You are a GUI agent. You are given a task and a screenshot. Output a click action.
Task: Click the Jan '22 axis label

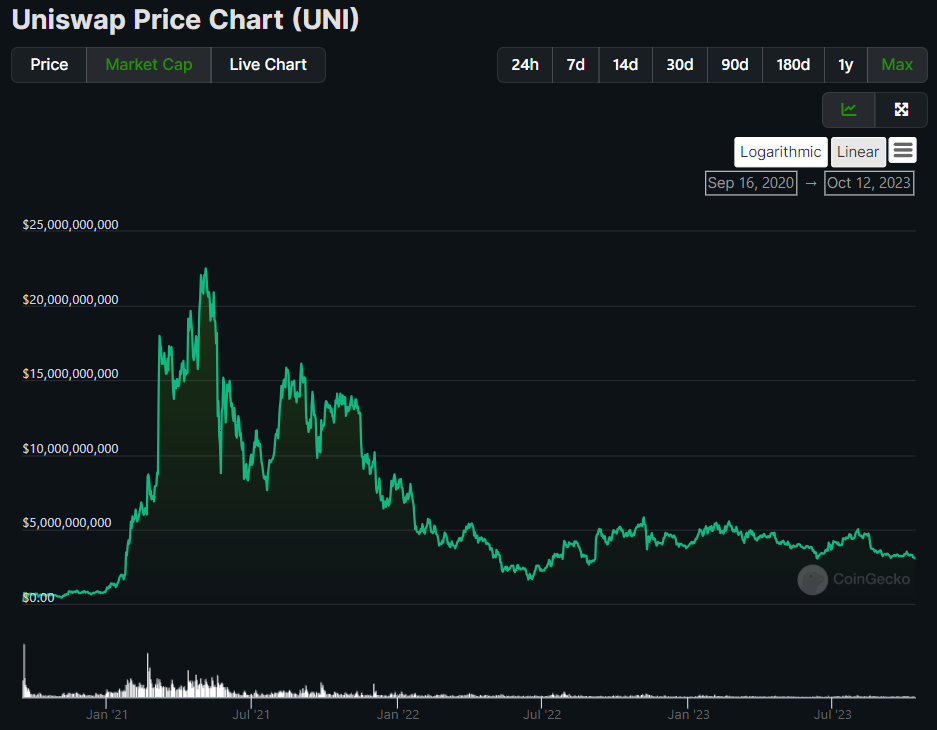pos(398,714)
